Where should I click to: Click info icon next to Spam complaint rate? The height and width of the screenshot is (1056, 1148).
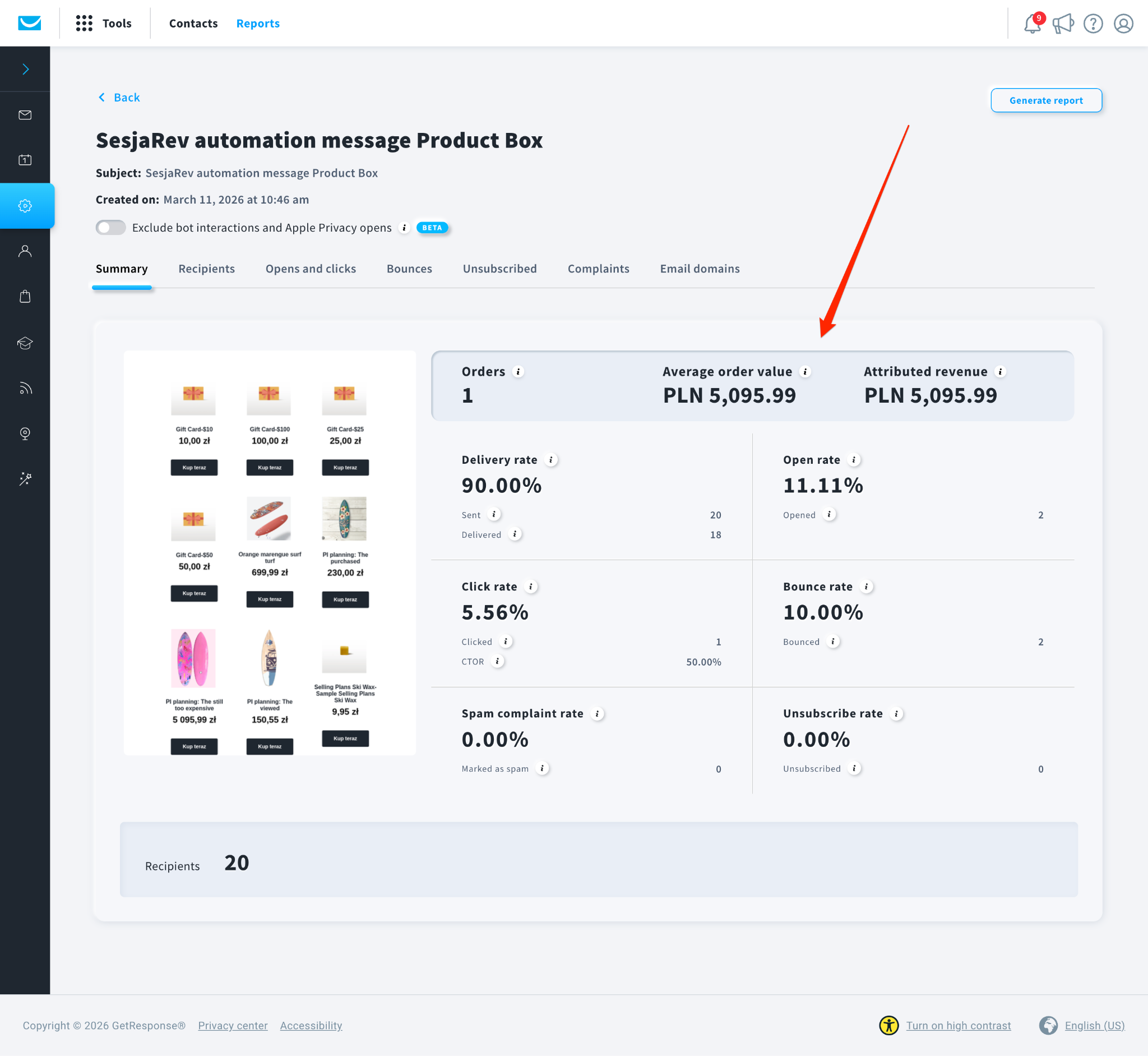click(597, 714)
